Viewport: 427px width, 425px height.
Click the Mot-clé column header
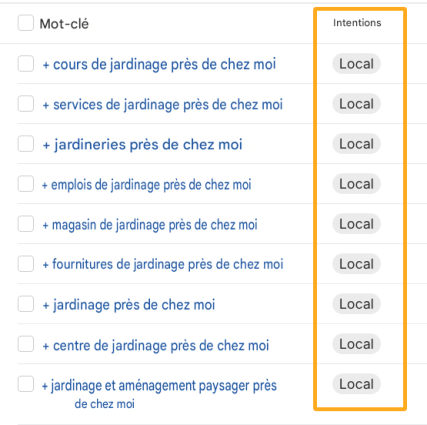(64, 24)
